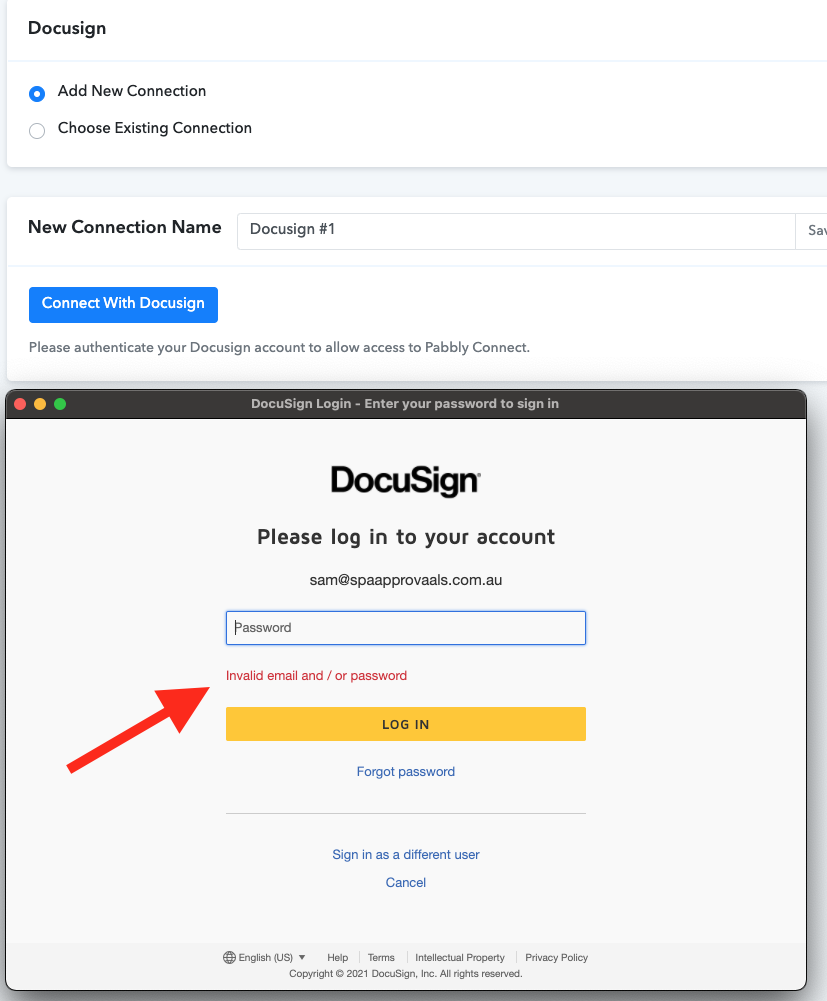The image size is (827, 1001).
Task: Minimize the DocuSign Login window
Action: [x=40, y=404]
